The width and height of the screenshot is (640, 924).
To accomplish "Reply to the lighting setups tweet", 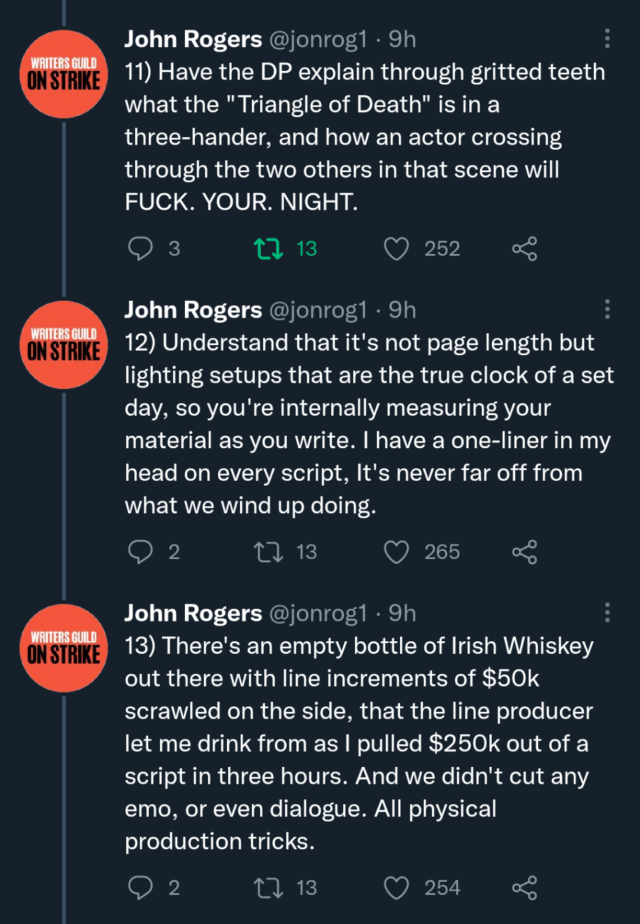I will pos(143,551).
